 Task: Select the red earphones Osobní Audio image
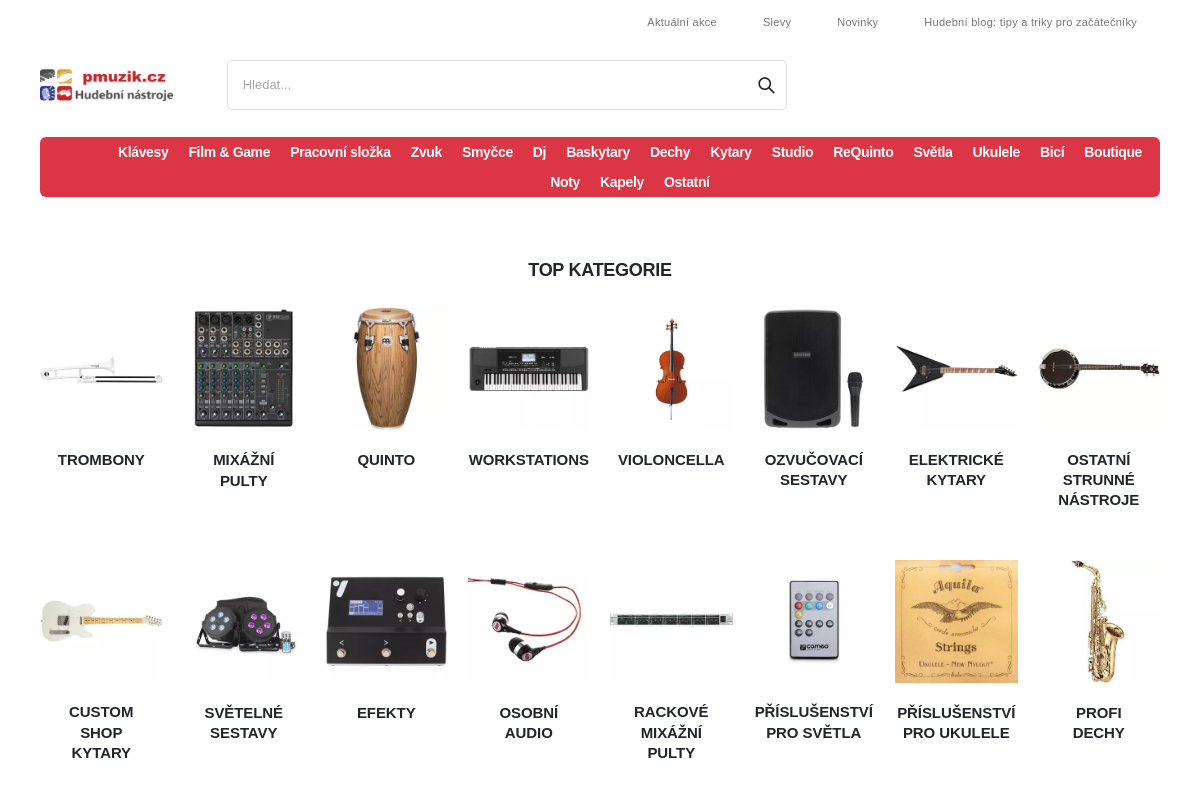point(529,622)
